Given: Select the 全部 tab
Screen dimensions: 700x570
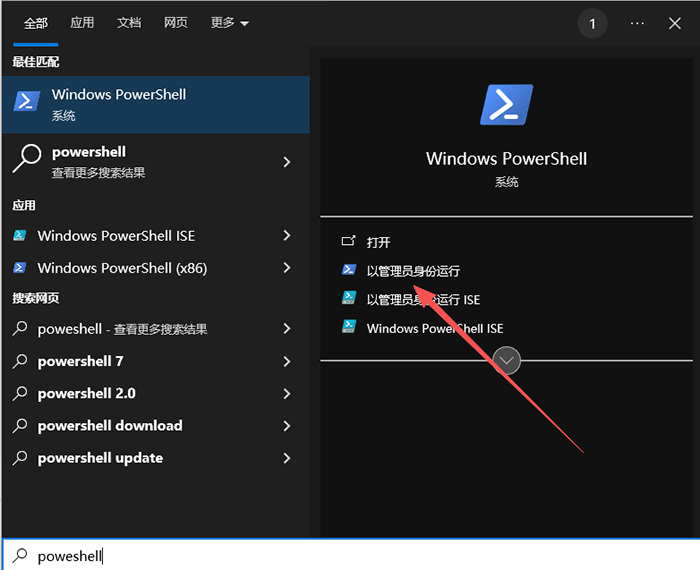Looking at the screenshot, I should tap(36, 23).
